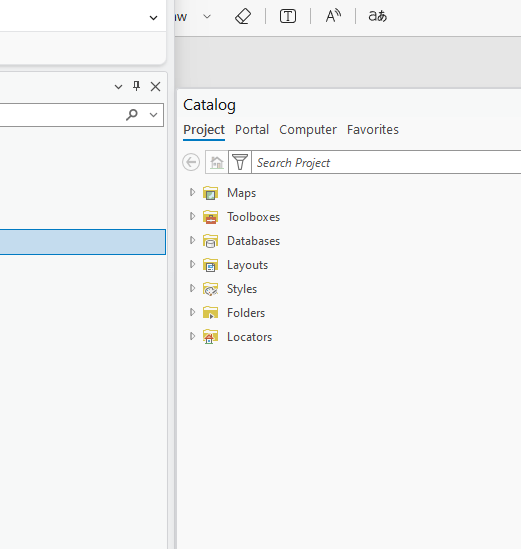Open the search box dropdown arrow

153,115
